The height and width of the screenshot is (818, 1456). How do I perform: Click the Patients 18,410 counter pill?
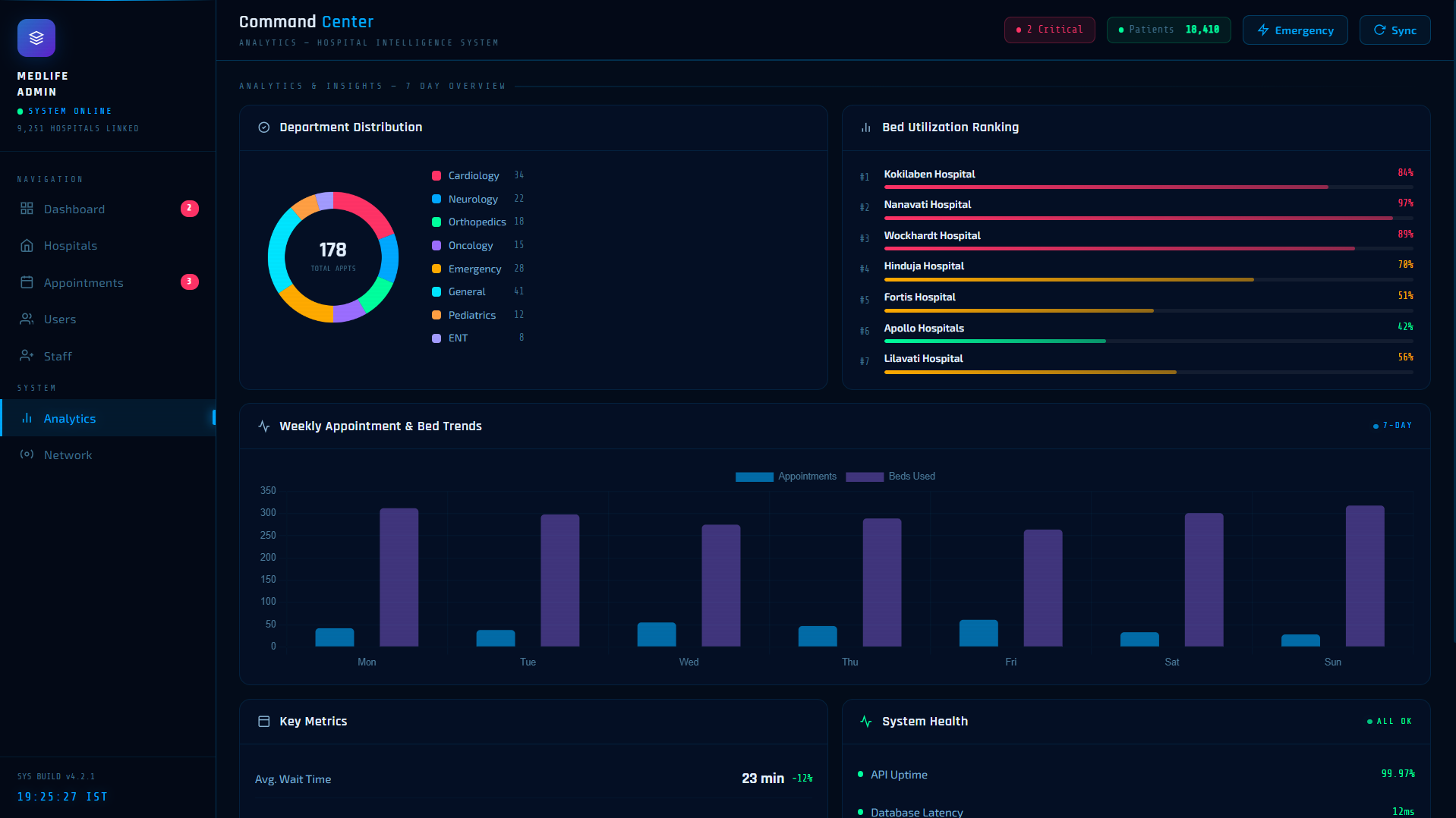[x=1169, y=30]
